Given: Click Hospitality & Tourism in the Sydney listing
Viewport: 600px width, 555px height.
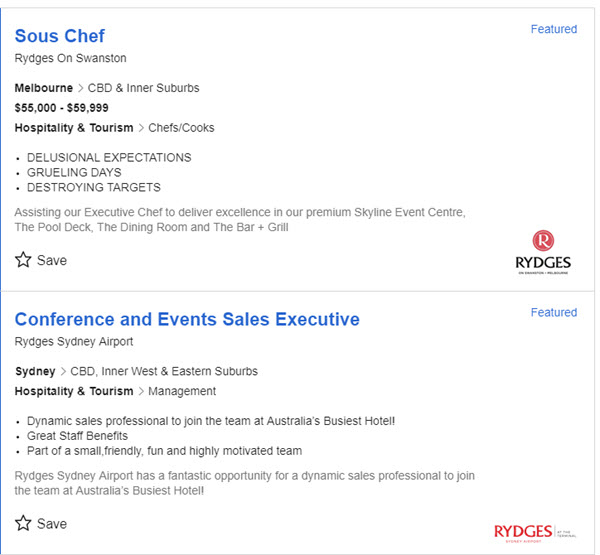Looking at the screenshot, I should click(74, 391).
